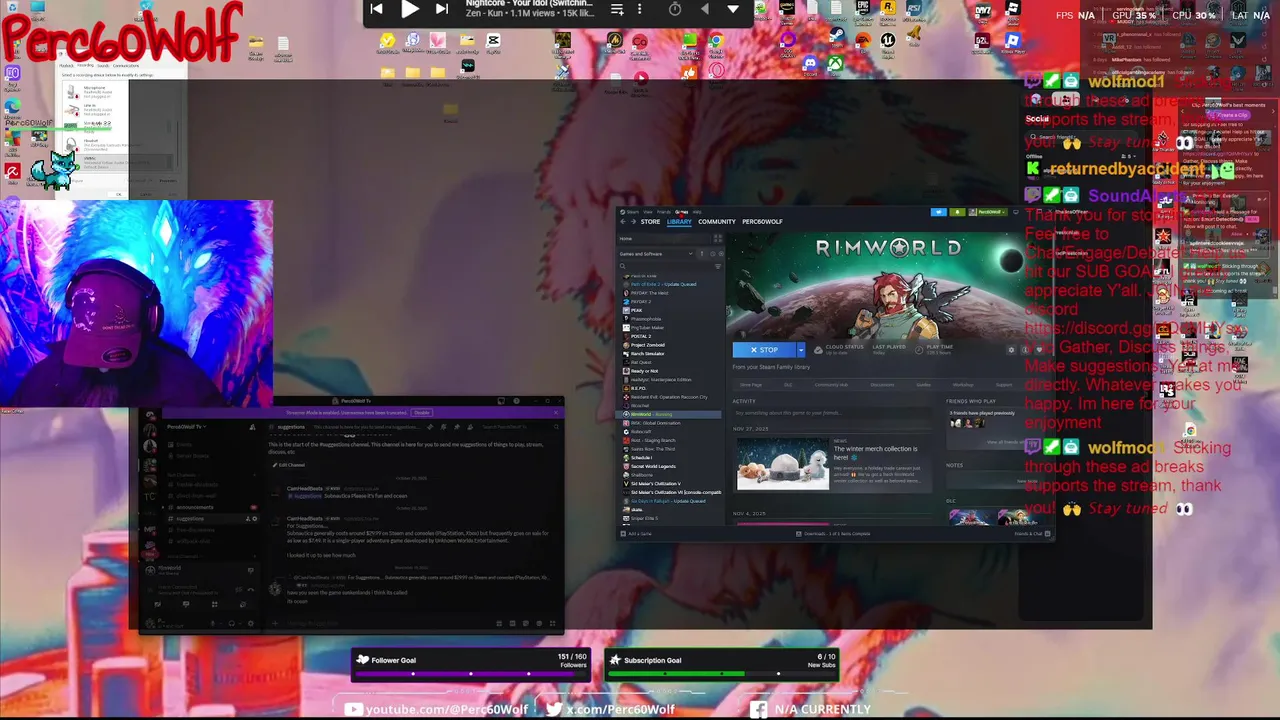Screen dimensions: 1280x720
Task: Switch Steam library to collections grid view
Action: 717,239
